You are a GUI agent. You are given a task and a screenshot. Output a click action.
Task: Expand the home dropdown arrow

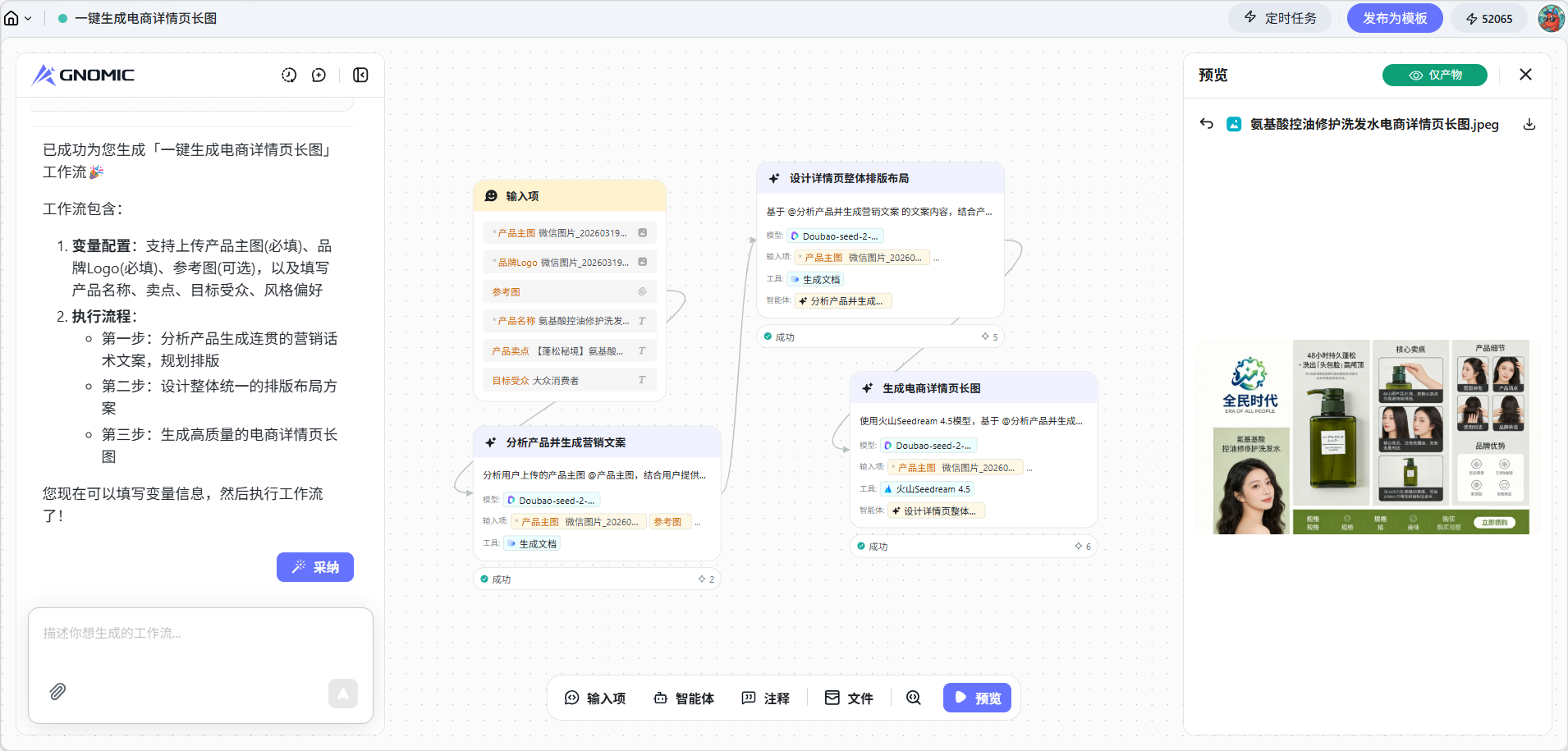tap(28, 19)
